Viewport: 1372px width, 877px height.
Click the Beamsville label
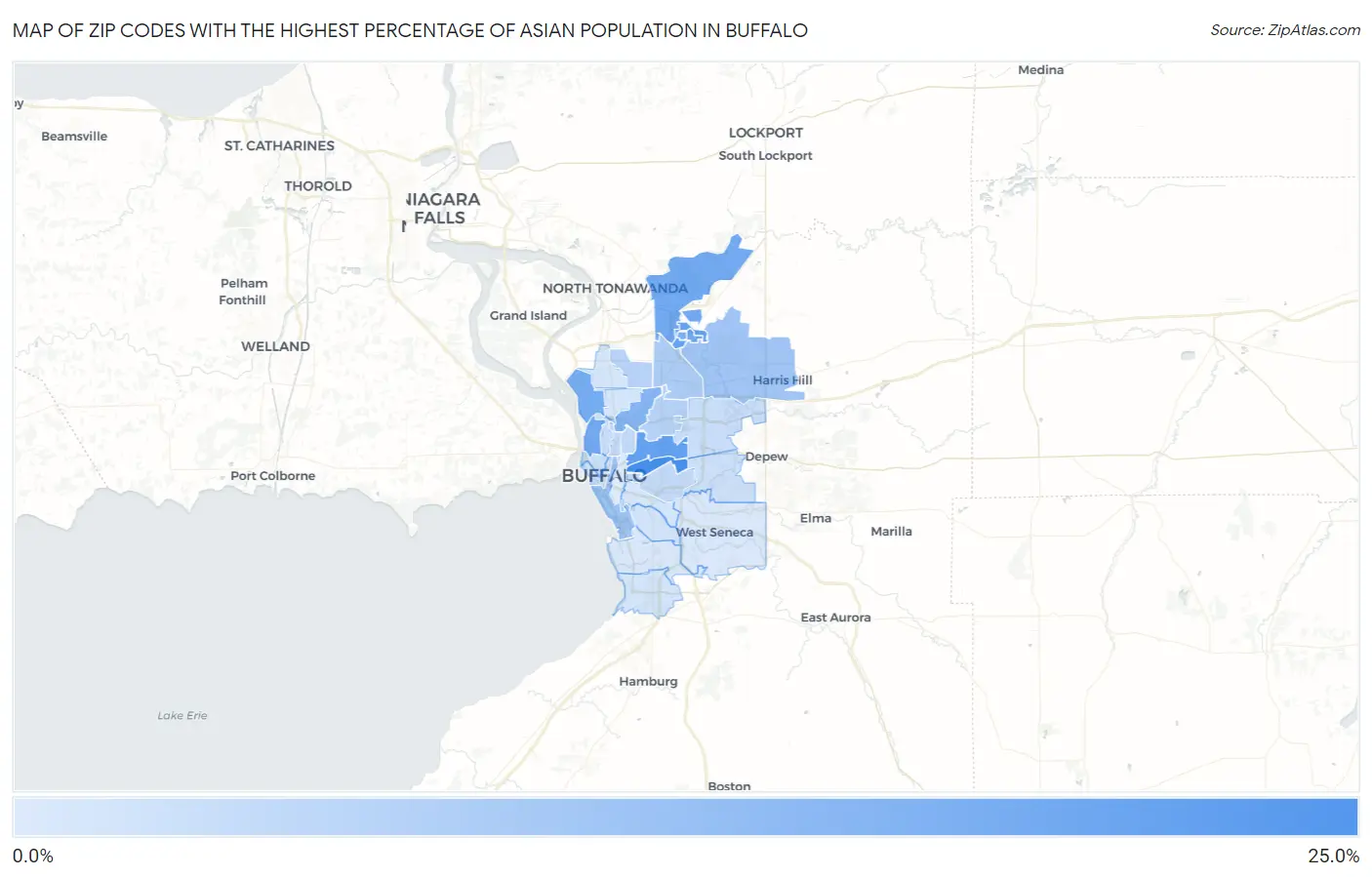tap(74, 137)
